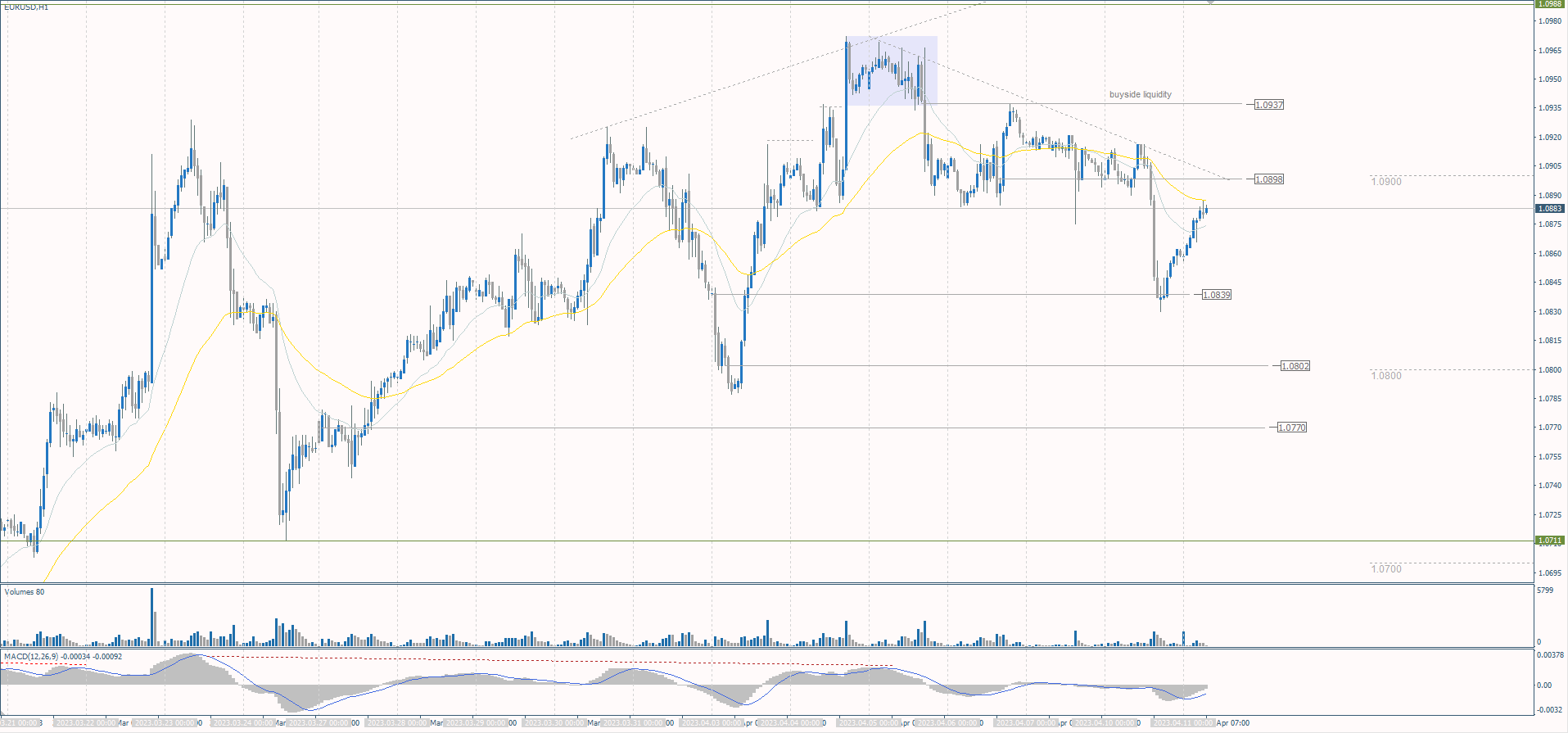Click the 2023.03.22 00:00 date marker
The image size is (1568, 733).
tap(88, 723)
